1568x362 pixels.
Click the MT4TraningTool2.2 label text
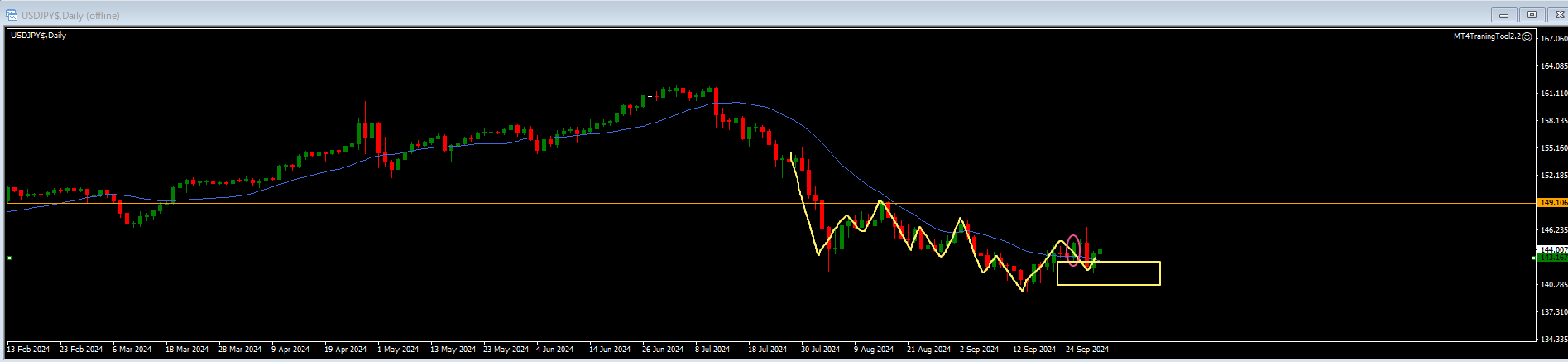[x=1487, y=36]
